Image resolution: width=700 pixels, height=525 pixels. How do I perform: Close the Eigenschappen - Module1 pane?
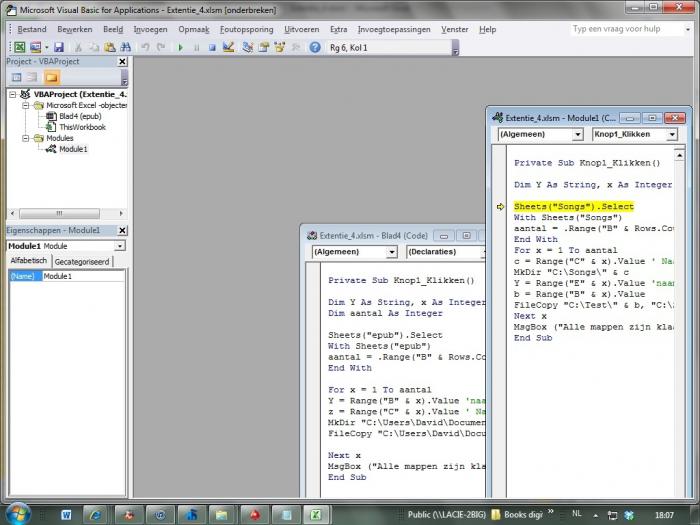(122, 230)
